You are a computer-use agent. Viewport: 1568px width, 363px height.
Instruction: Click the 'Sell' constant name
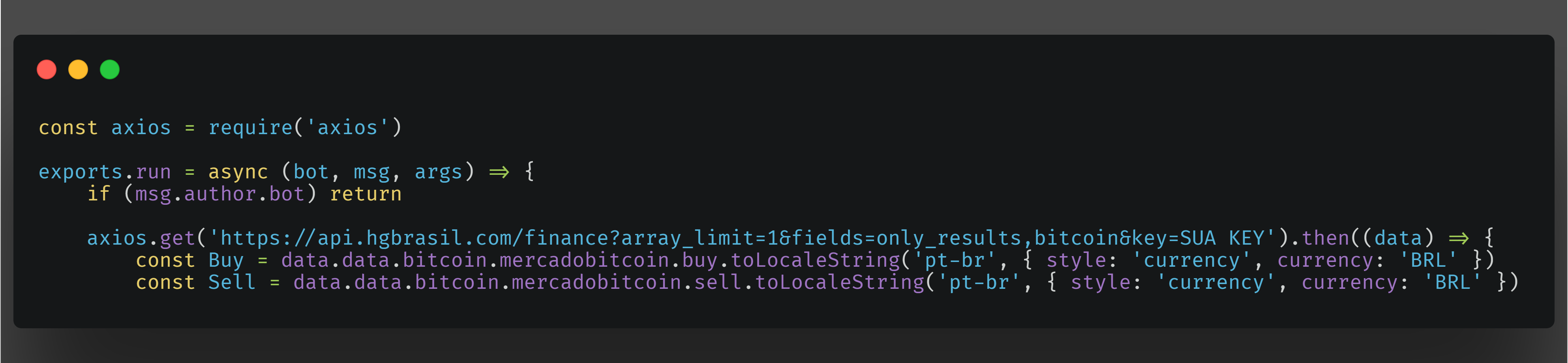(231, 282)
